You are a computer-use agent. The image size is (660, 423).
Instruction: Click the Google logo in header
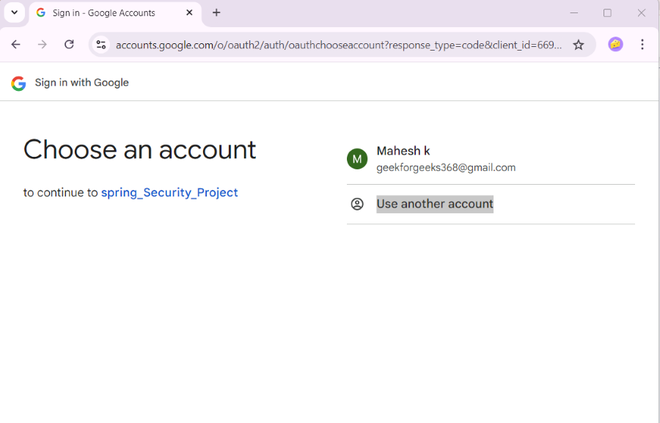tap(18, 83)
